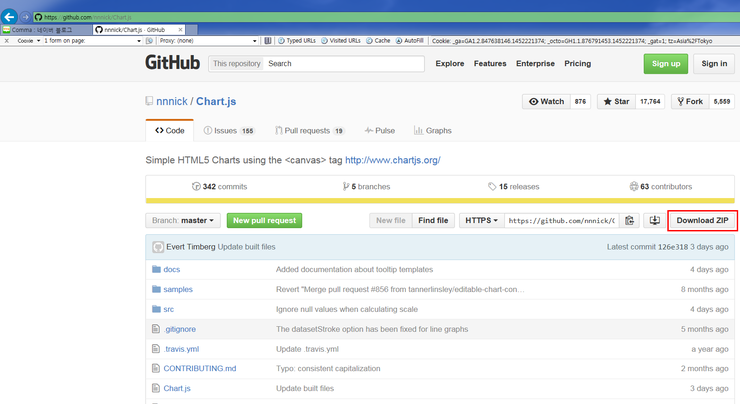
Task: Switch to the Comma browser tab
Action: (46, 30)
